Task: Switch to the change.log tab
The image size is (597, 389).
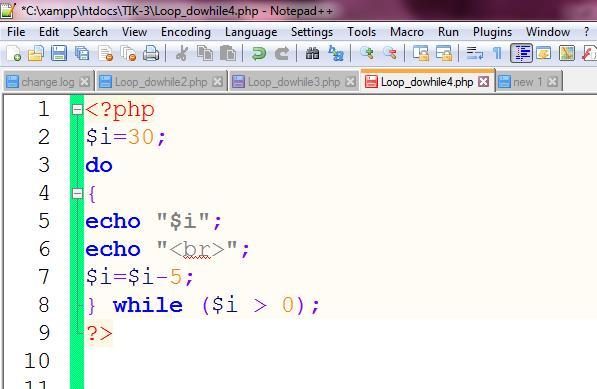Action: point(48,82)
